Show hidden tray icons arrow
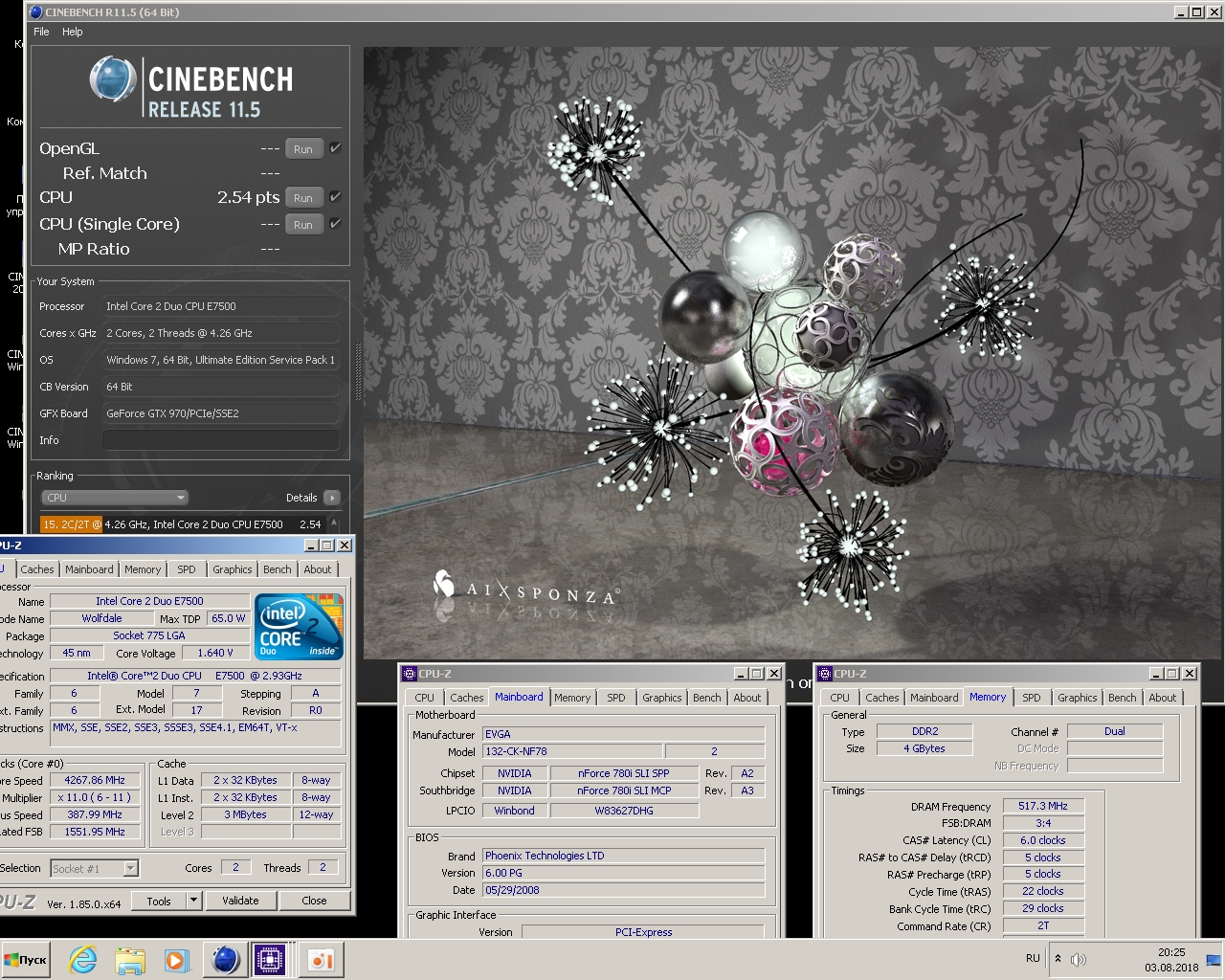This screenshot has width=1225, height=980. pyautogui.click(x=1058, y=958)
